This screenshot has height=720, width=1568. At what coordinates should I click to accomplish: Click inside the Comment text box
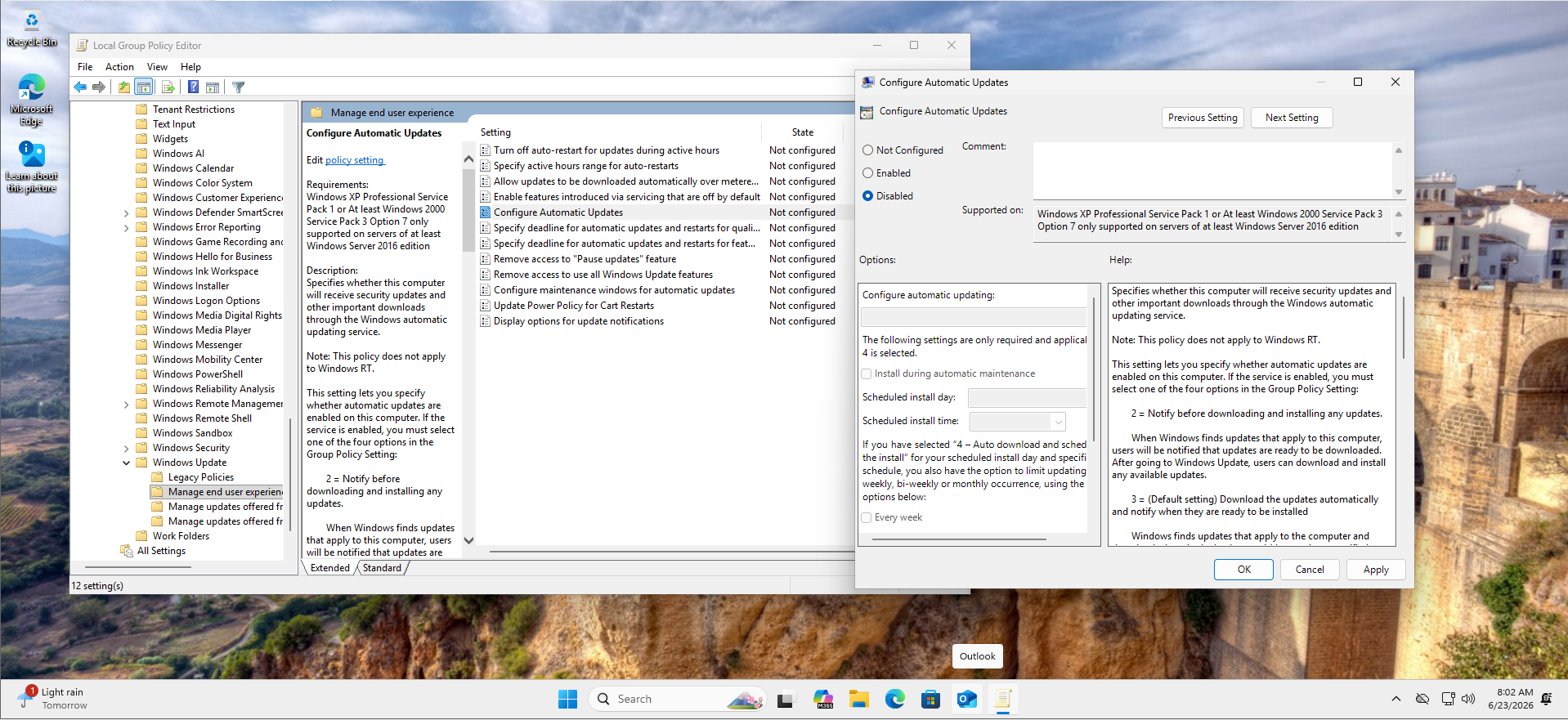(x=1212, y=170)
